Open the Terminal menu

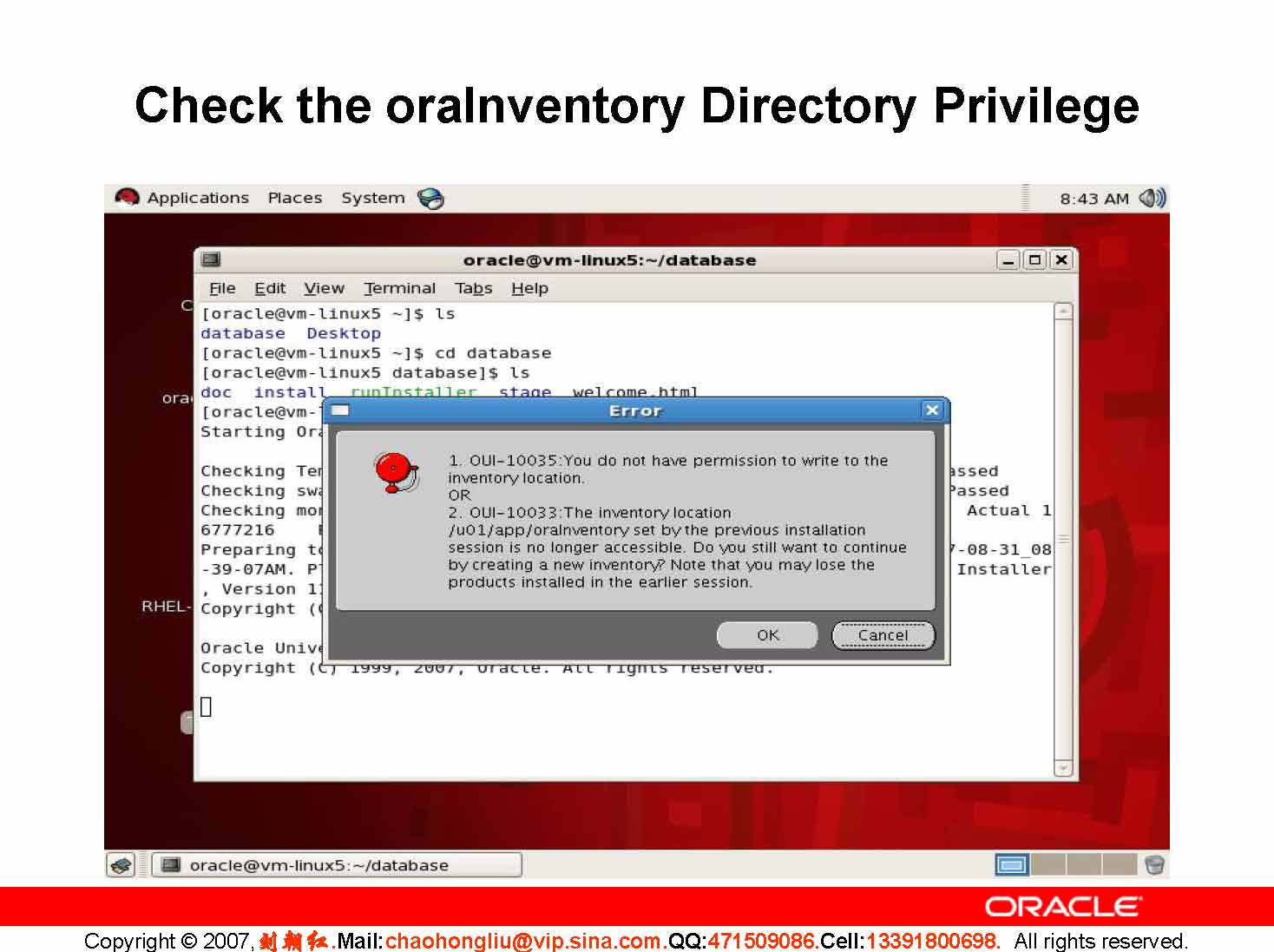(399, 288)
